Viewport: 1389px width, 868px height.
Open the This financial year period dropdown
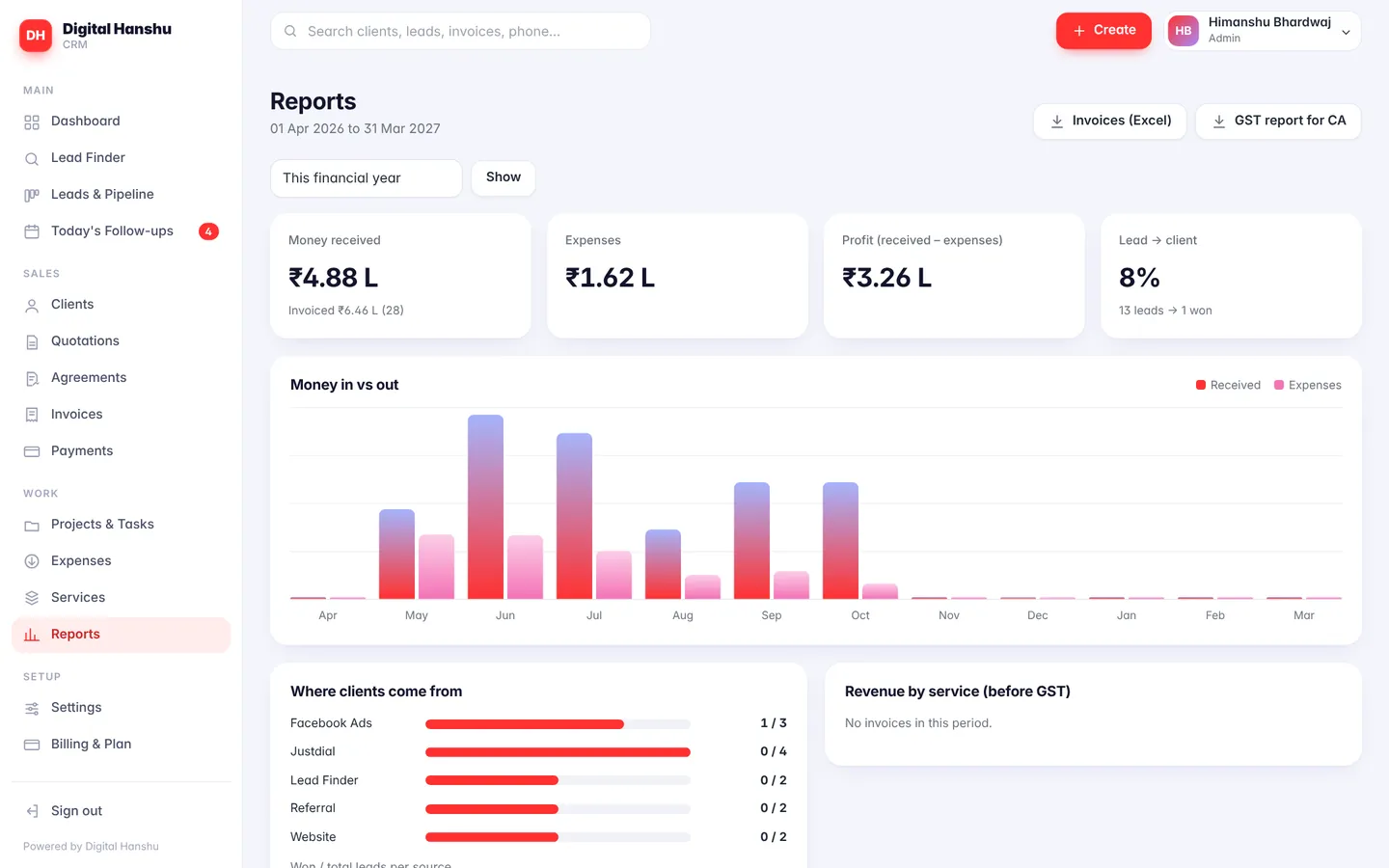pos(367,178)
